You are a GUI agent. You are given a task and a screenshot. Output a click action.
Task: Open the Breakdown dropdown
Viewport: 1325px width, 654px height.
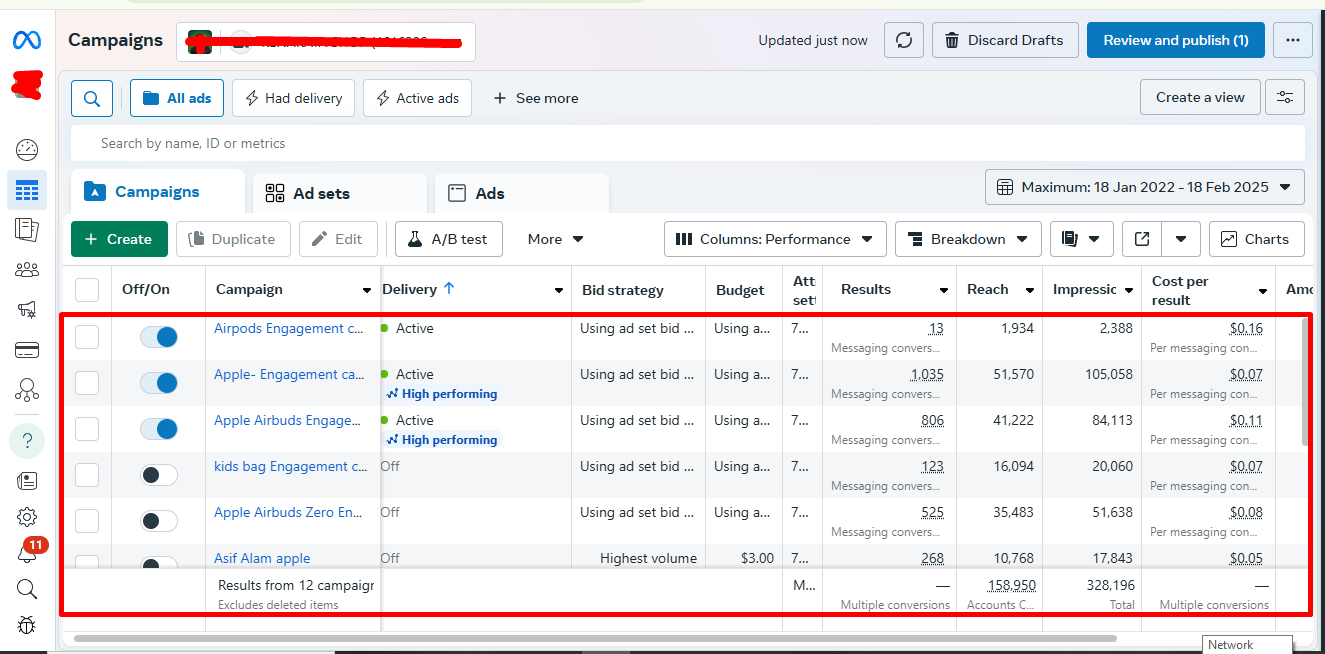pyautogui.click(x=968, y=239)
